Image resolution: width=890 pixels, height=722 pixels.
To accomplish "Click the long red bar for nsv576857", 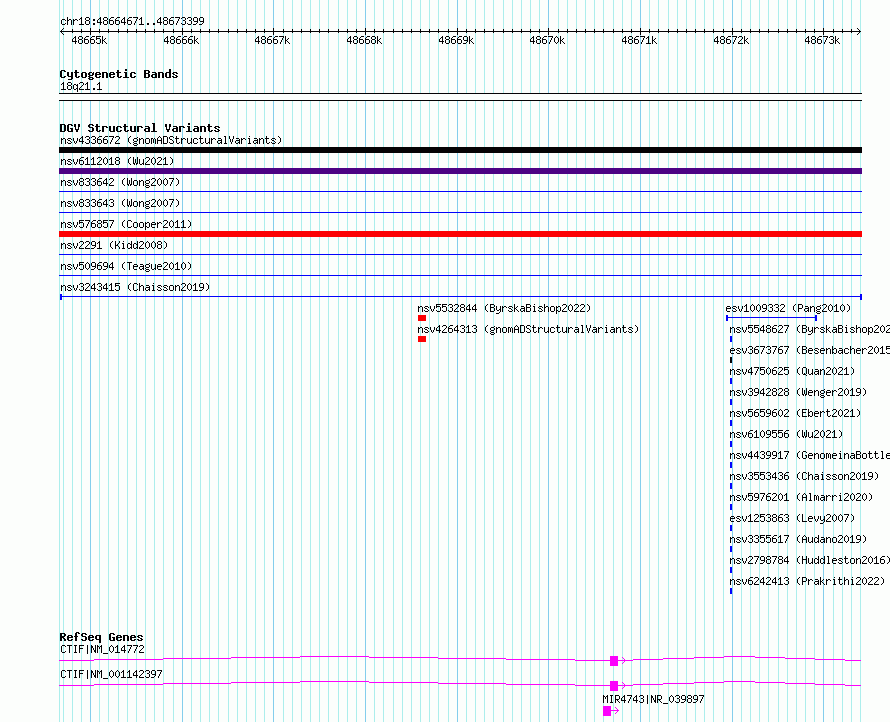I will click(460, 234).
